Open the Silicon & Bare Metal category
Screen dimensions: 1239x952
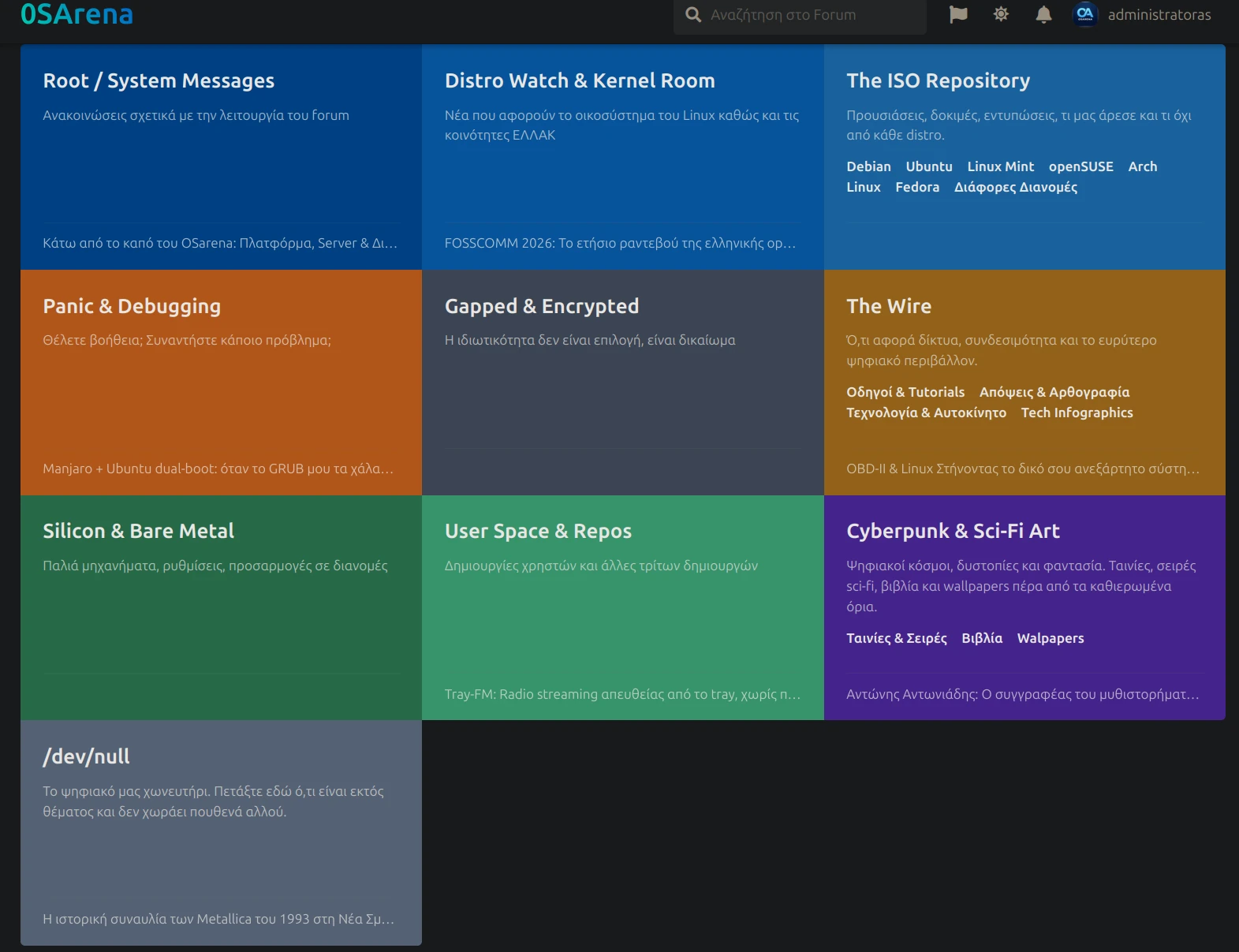138,531
